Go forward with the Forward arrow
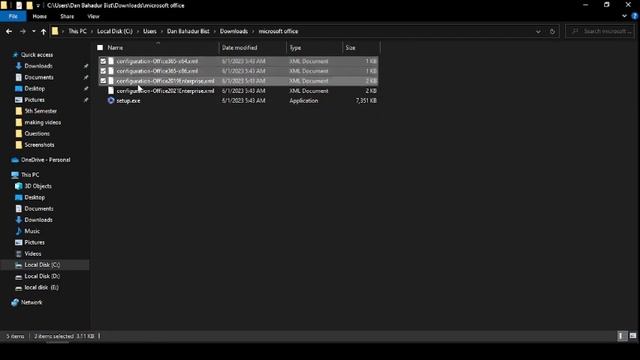The height and width of the screenshot is (360, 640). pos(23,31)
